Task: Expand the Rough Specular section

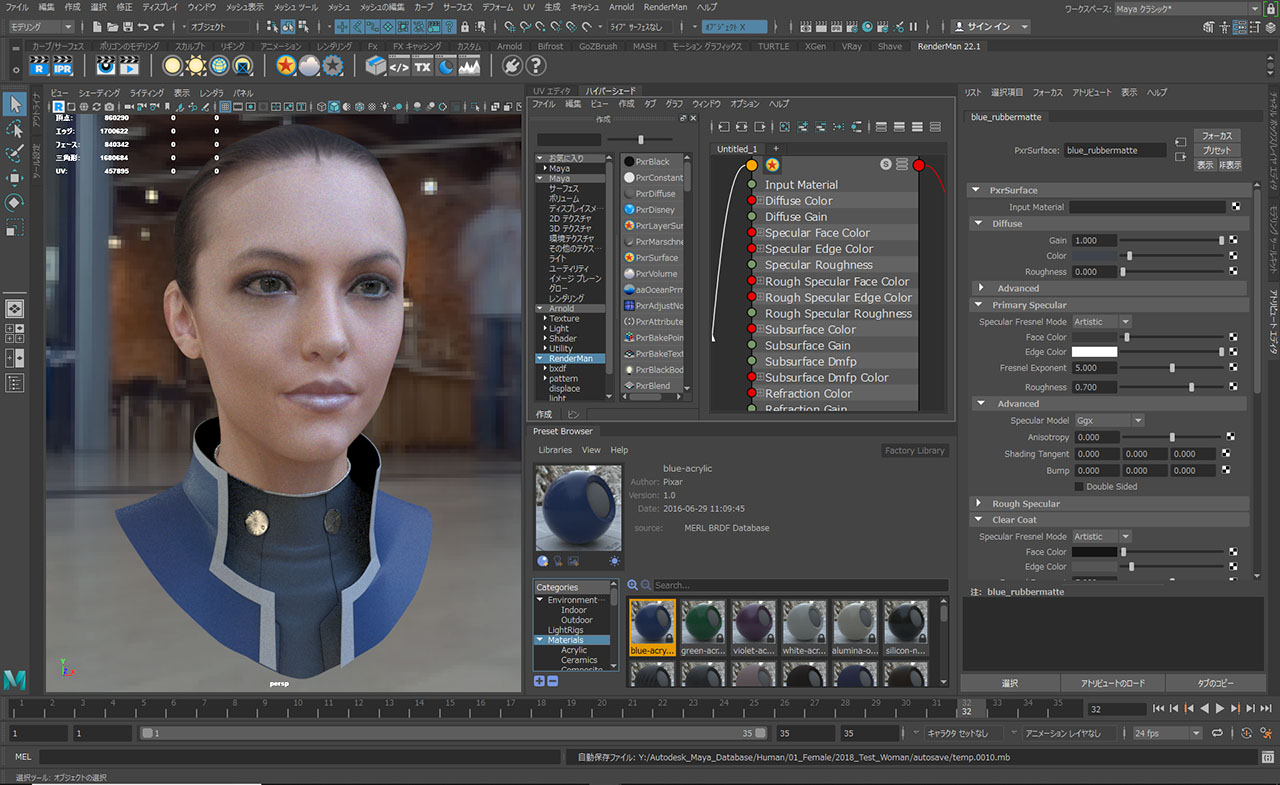Action: tap(978, 504)
